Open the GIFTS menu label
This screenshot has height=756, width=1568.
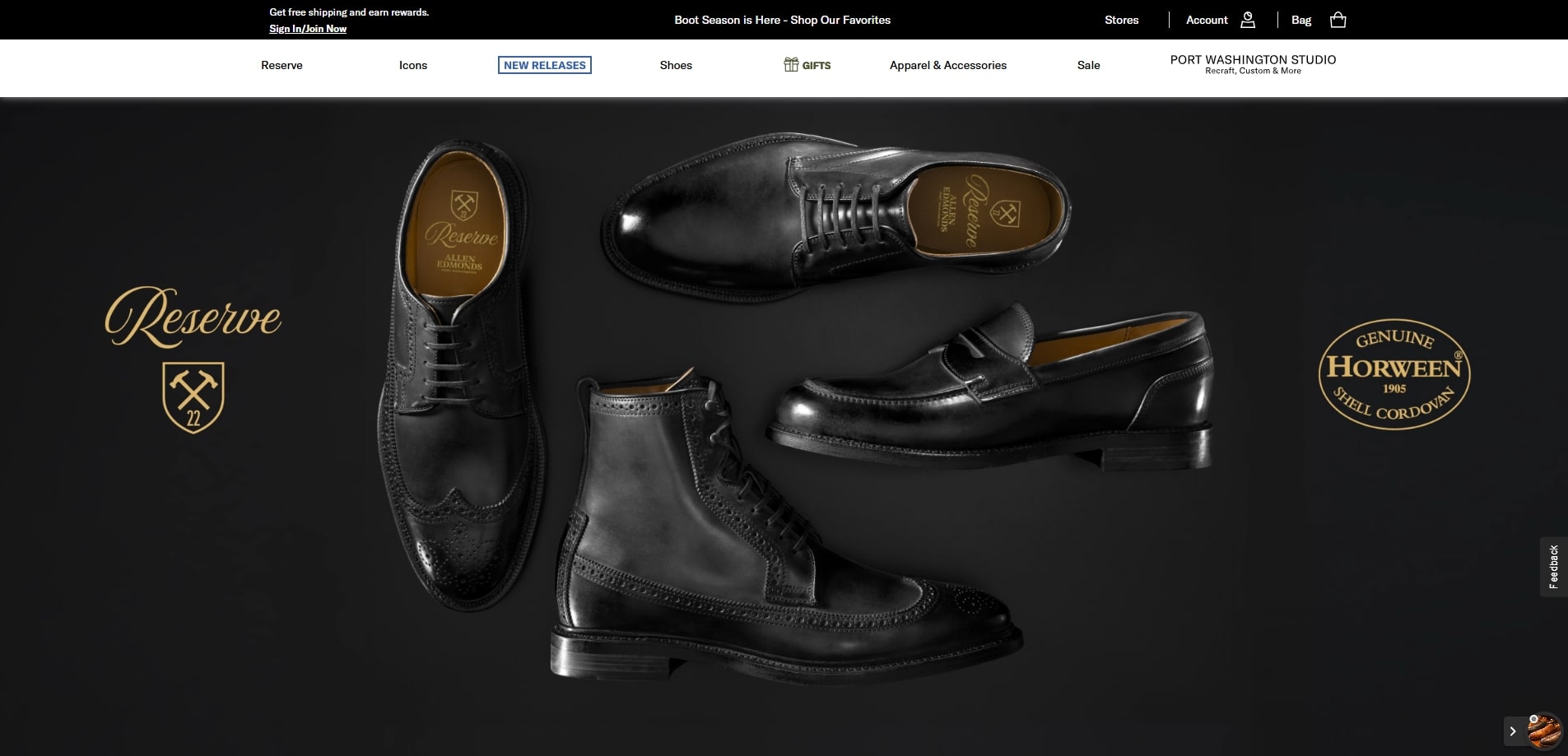(817, 66)
